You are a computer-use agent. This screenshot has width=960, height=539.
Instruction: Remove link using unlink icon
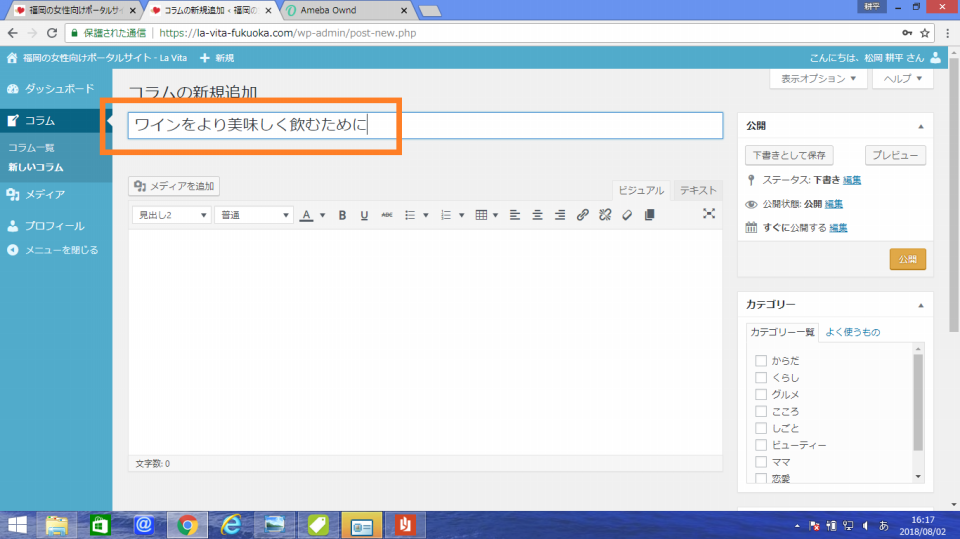pyautogui.click(x=605, y=215)
